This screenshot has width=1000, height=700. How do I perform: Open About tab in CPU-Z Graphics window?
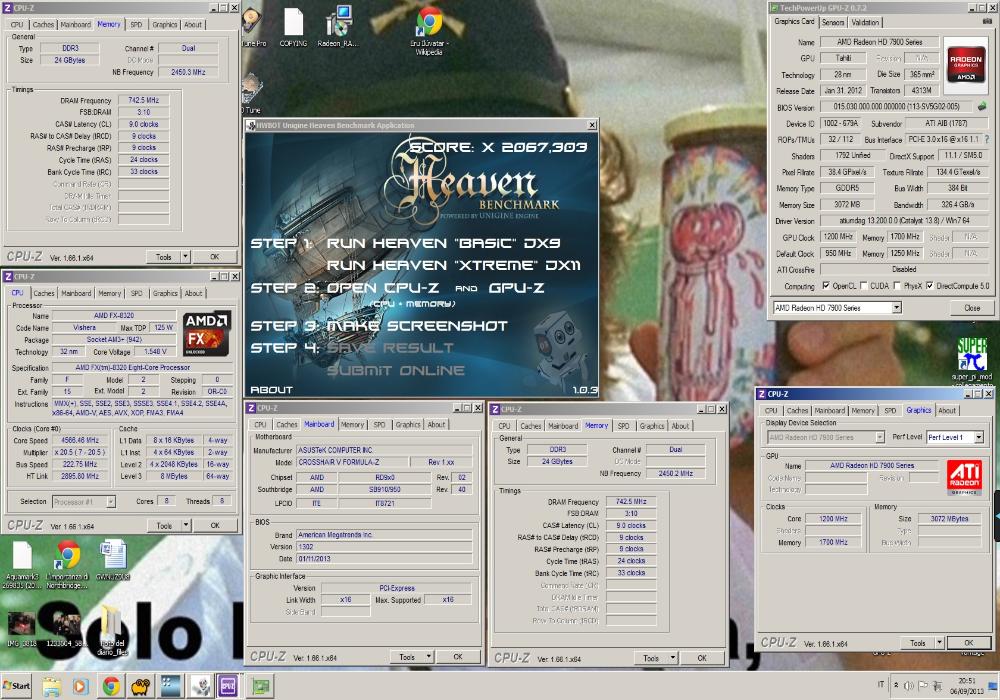[947, 411]
